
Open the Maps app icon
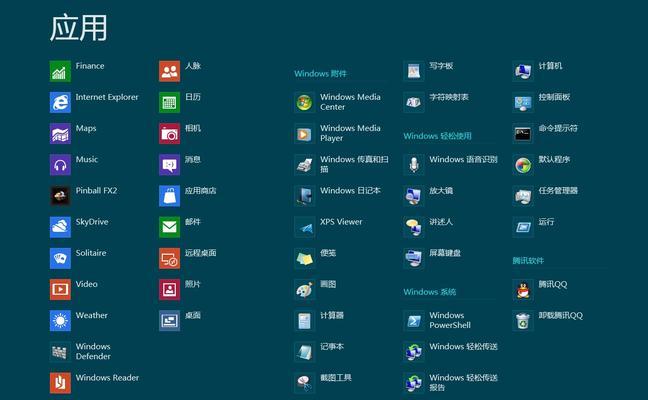[x=60, y=133]
